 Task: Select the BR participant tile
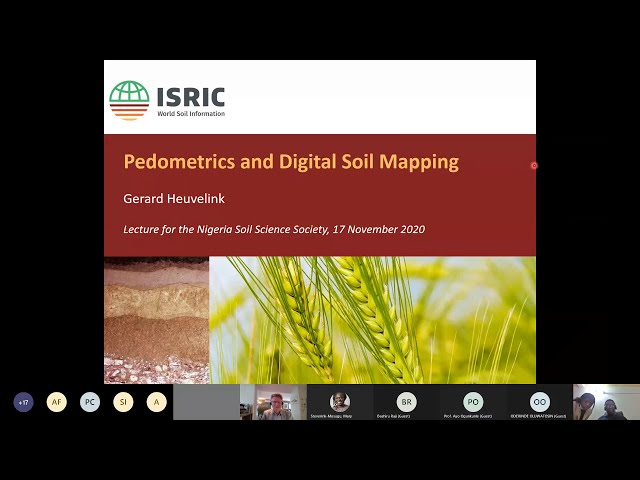coord(406,402)
